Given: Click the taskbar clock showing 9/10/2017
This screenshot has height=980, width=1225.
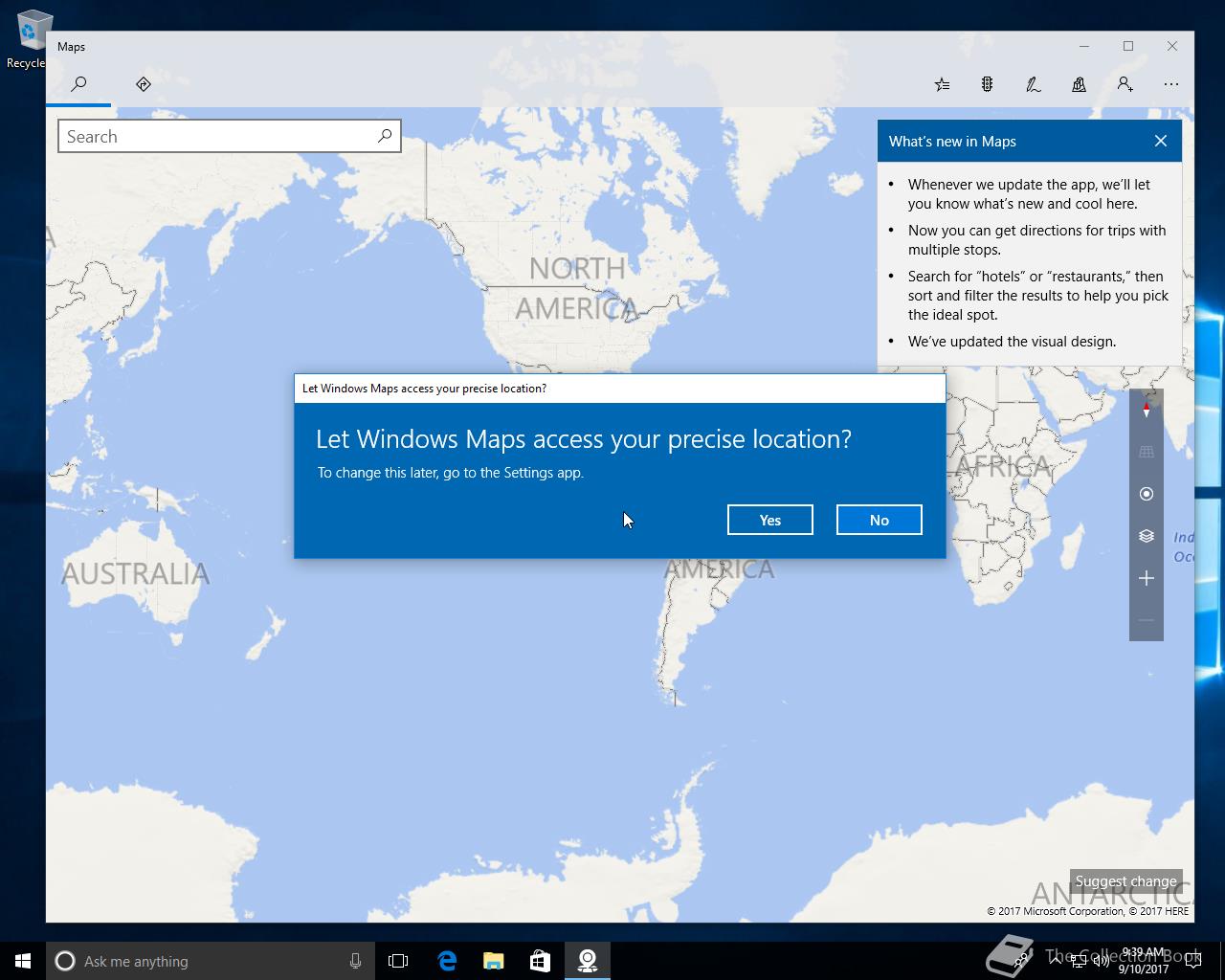Looking at the screenshot, I should pyautogui.click(x=1143, y=961).
